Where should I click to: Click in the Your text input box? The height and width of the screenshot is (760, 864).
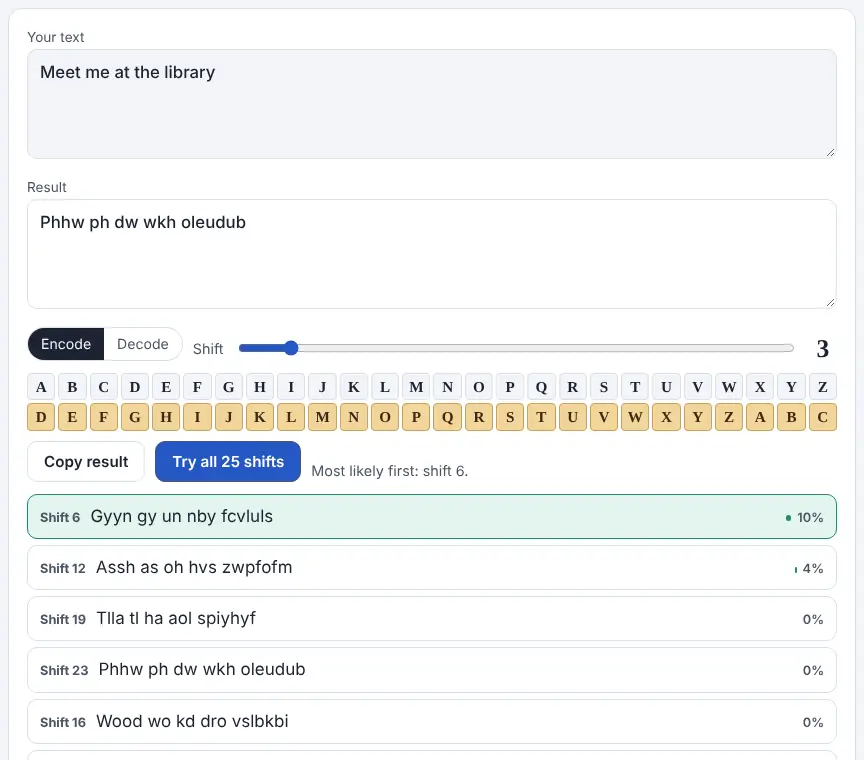432,104
